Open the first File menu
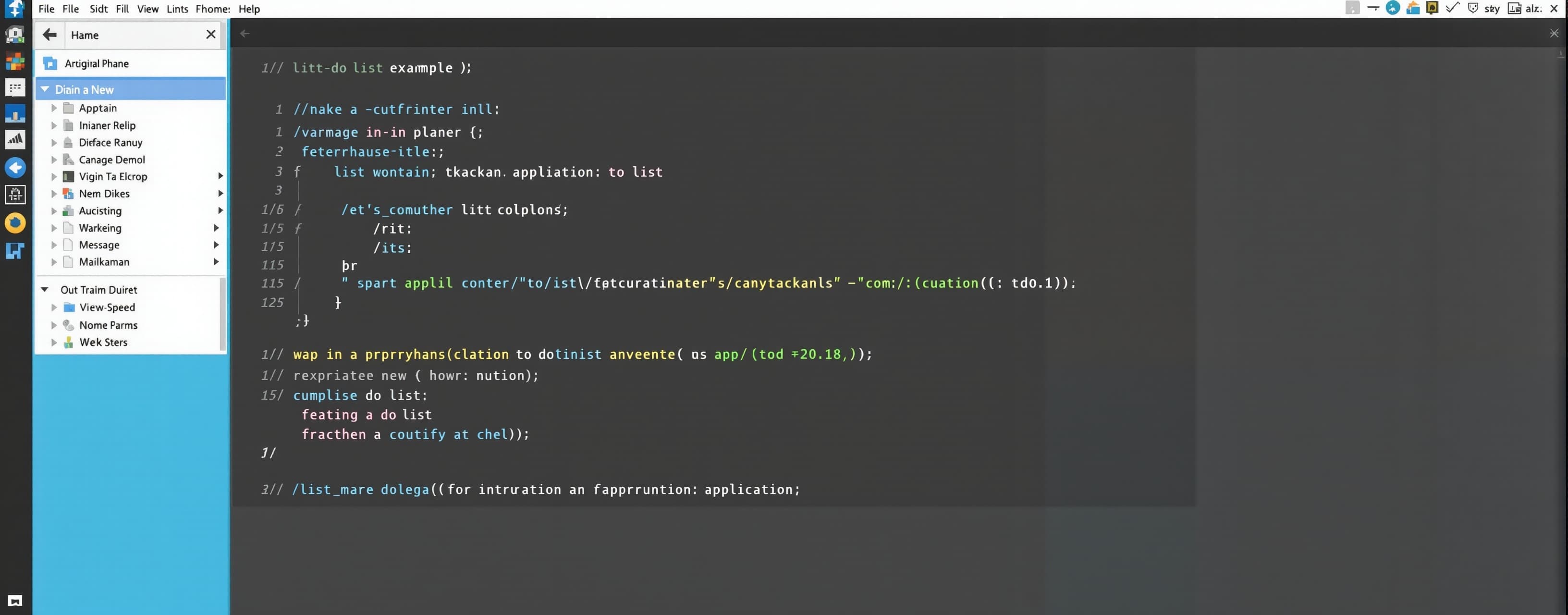Viewport: 1568px width, 615px height. click(46, 9)
